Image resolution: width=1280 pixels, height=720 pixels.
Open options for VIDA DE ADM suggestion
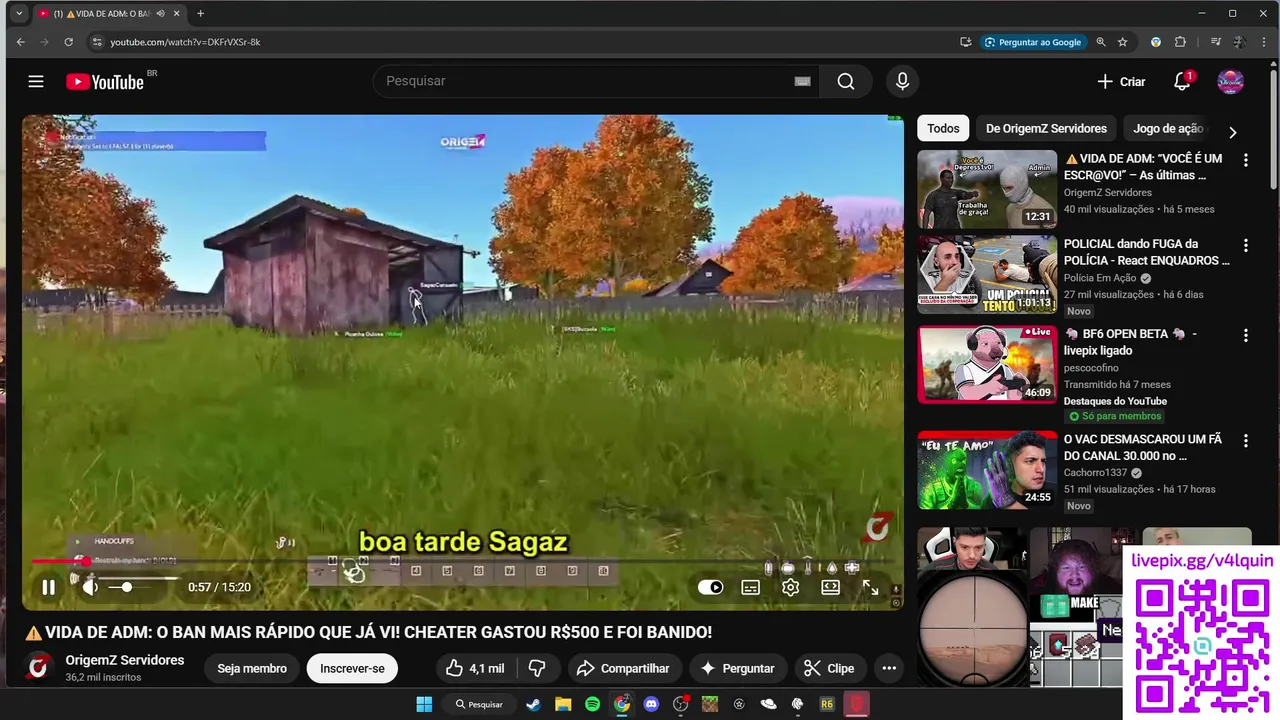1245,160
